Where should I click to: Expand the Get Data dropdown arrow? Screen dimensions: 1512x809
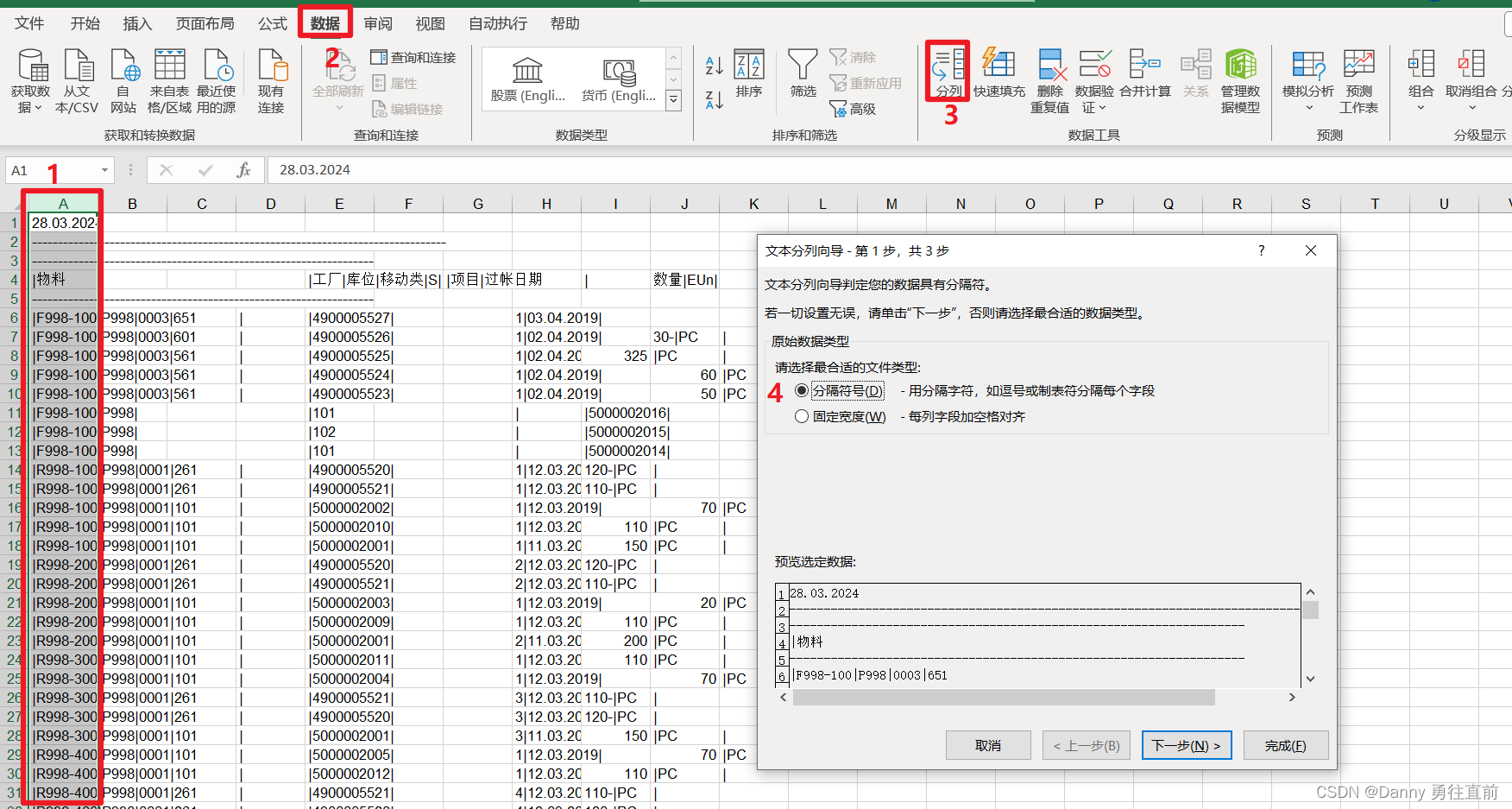tap(38, 108)
